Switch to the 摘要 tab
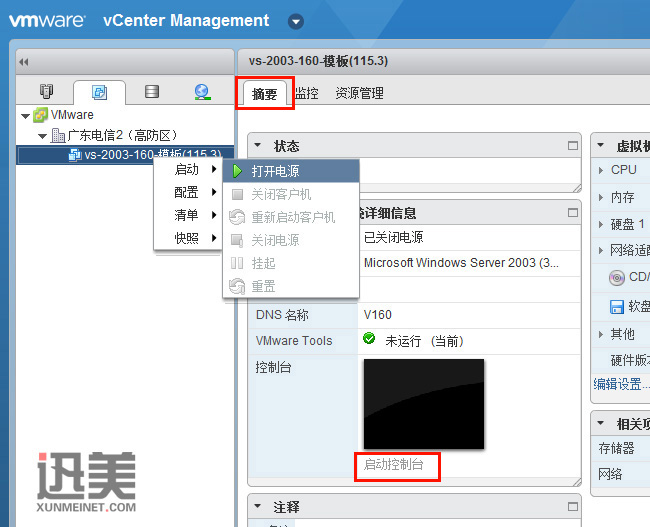Viewport: 650px width, 527px height. (x=264, y=94)
